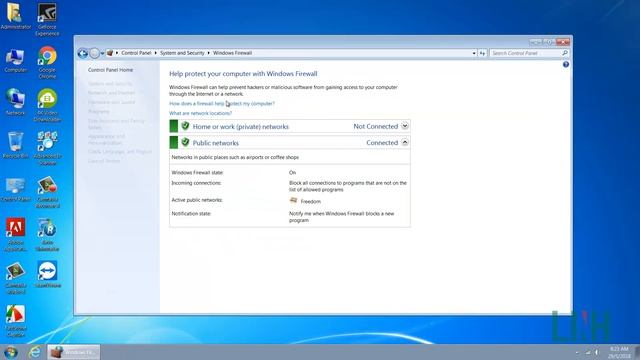Select the Control Panel desktop icon

tap(16, 189)
